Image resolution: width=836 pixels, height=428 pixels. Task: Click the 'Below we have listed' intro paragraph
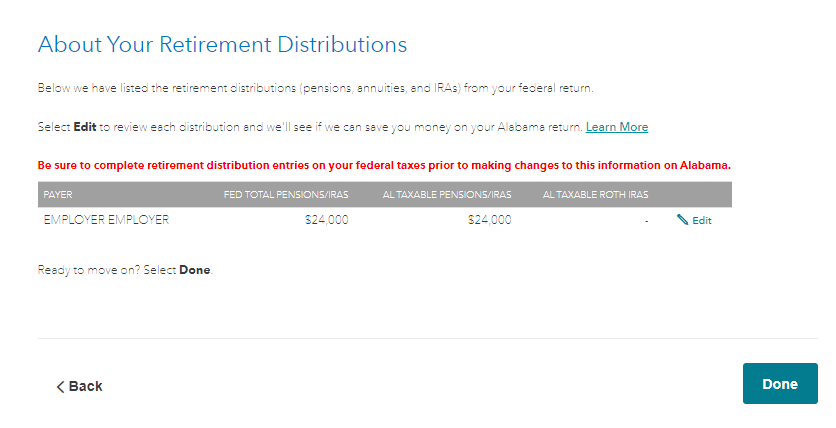click(315, 88)
